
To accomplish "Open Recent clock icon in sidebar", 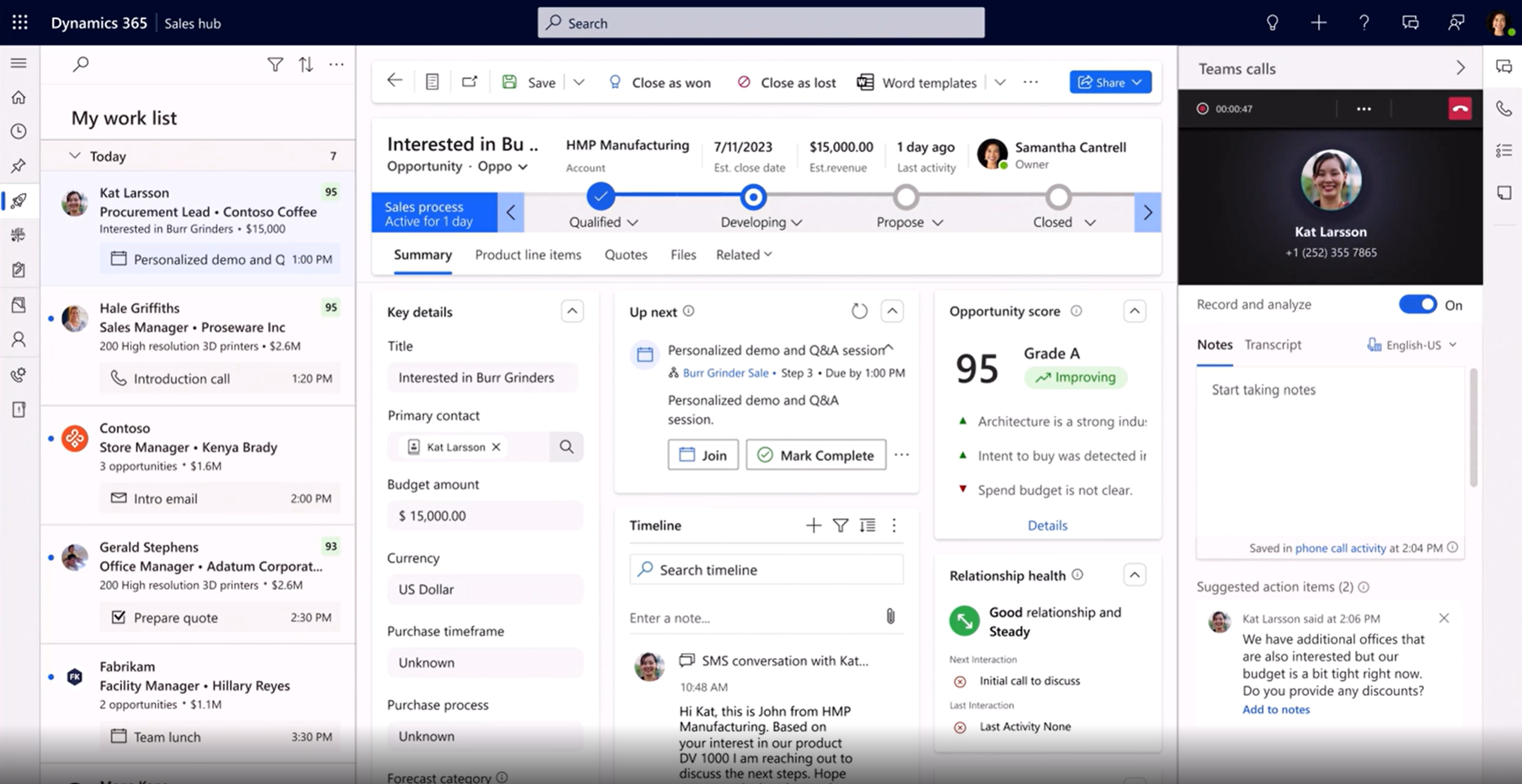I will click(19, 131).
